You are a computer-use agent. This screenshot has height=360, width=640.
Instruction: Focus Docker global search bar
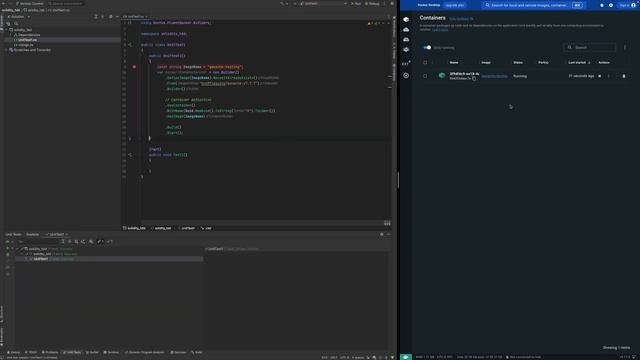click(x=533, y=5)
